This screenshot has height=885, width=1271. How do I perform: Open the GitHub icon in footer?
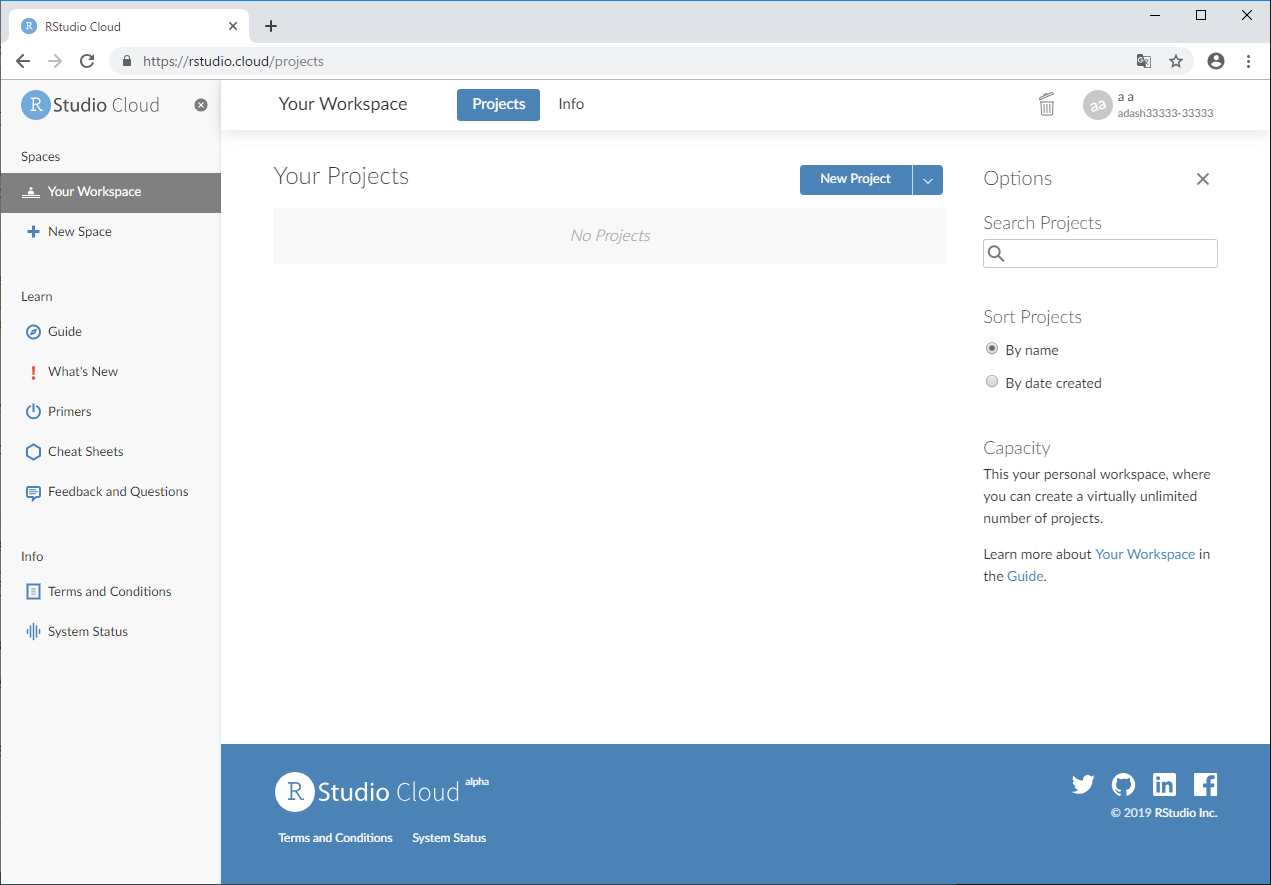pos(1123,785)
